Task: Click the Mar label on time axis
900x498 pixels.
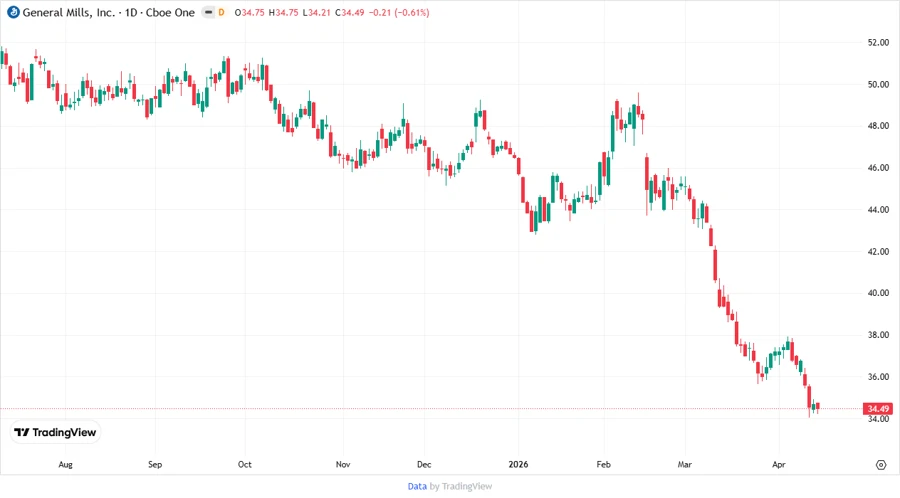Action: [x=684, y=464]
